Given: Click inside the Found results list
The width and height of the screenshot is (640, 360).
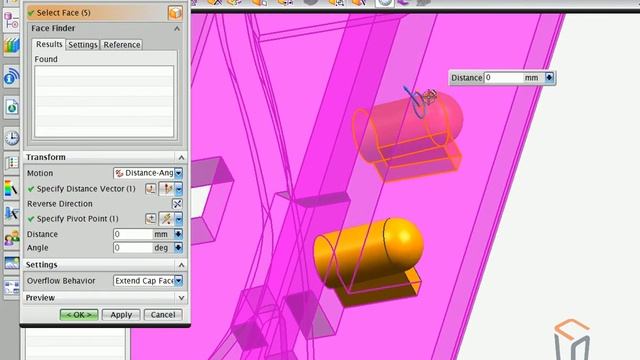Looking at the screenshot, I should (104, 101).
